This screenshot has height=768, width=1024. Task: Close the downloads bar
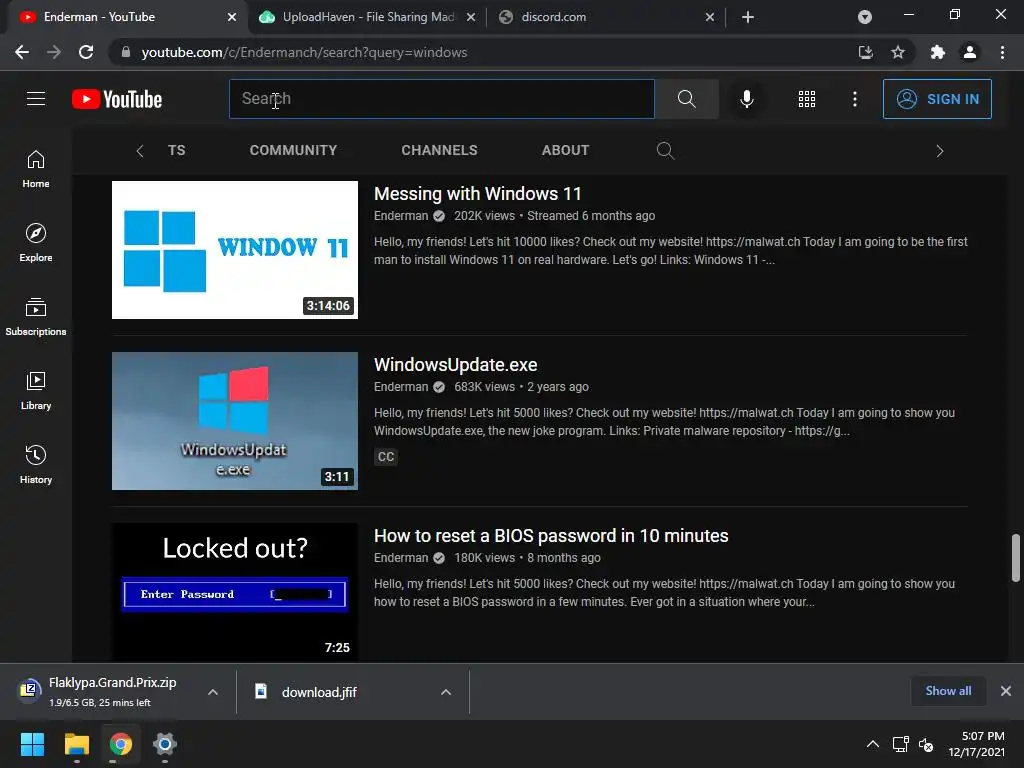[x=1006, y=691]
